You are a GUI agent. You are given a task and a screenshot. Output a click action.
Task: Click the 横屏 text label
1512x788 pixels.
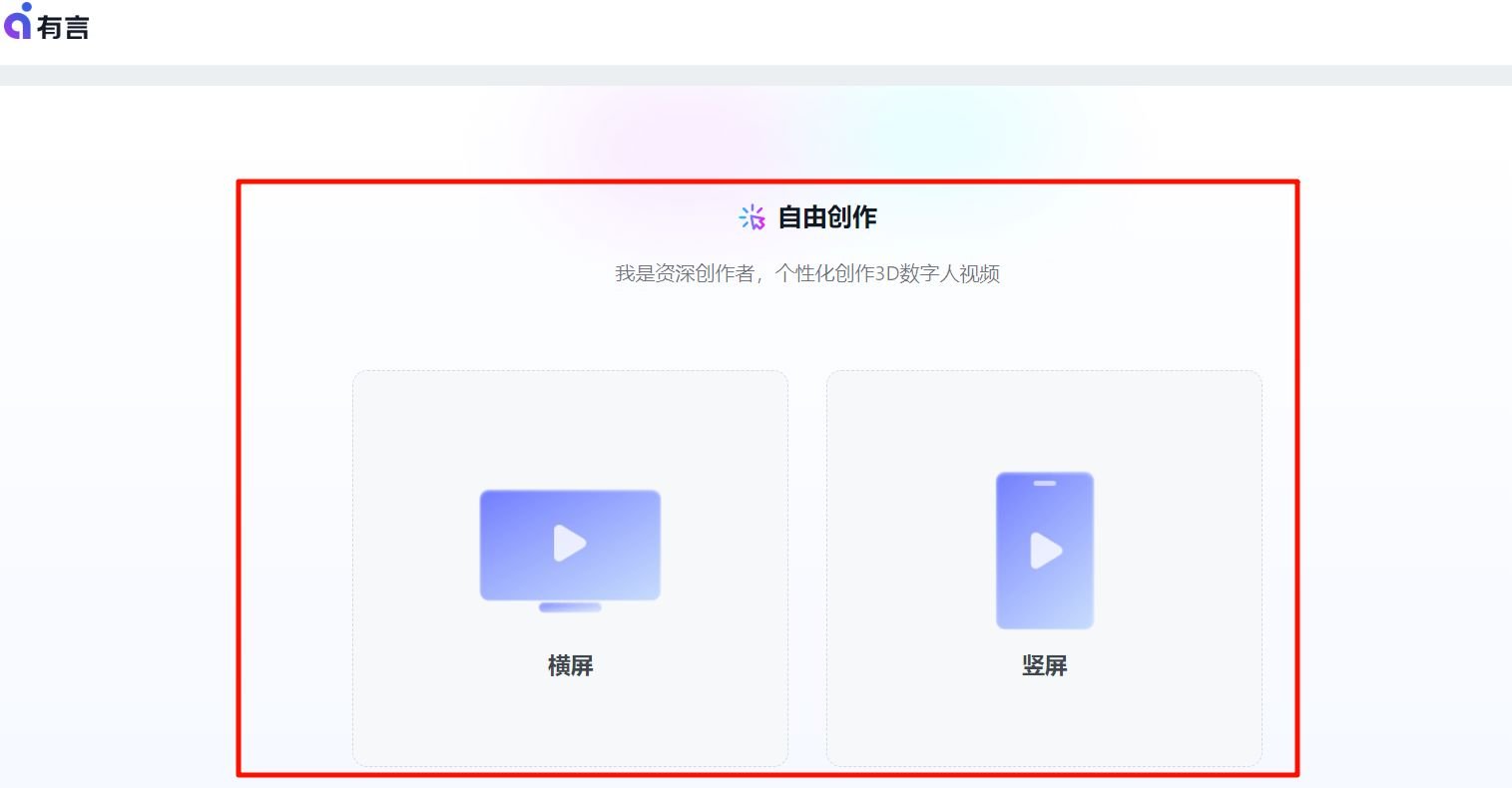coord(570,665)
